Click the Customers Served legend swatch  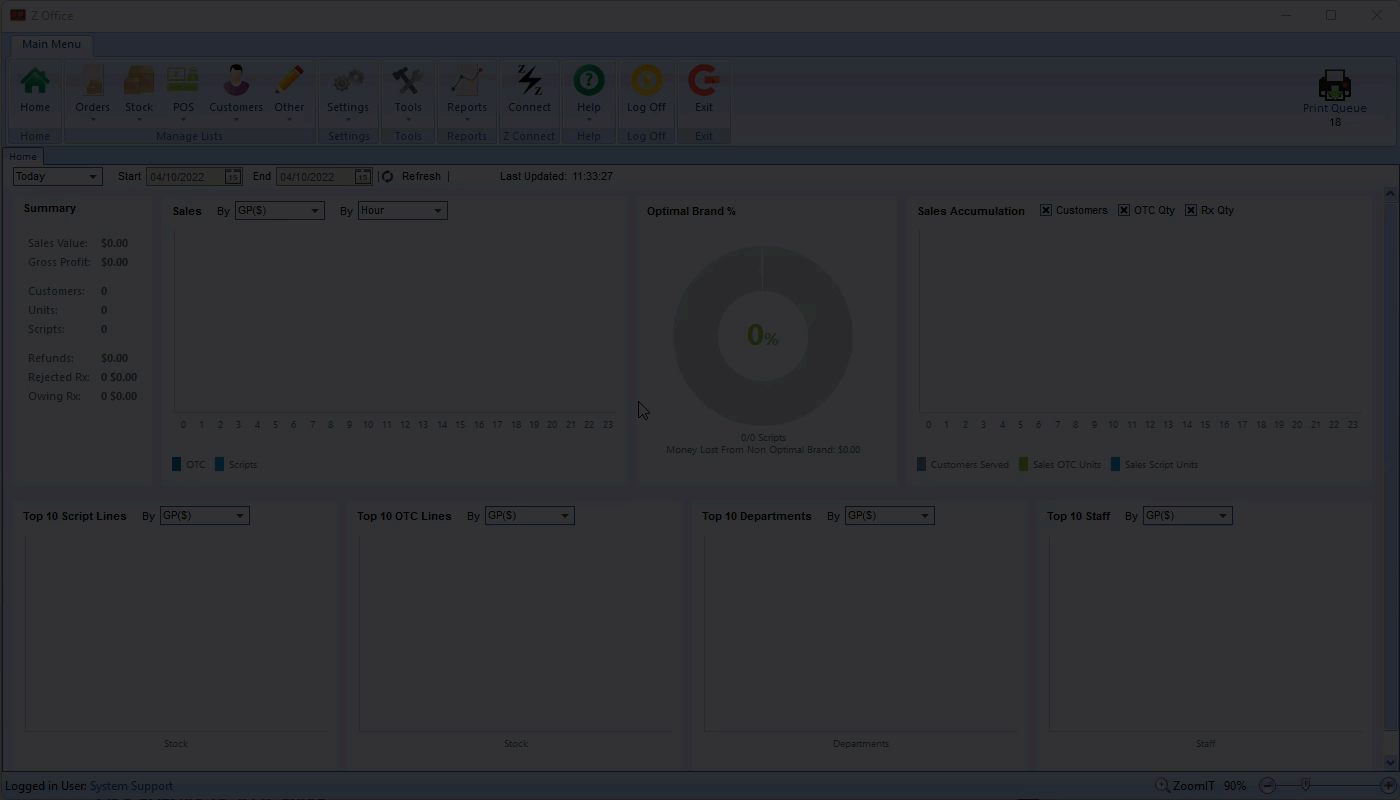(922, 465)
